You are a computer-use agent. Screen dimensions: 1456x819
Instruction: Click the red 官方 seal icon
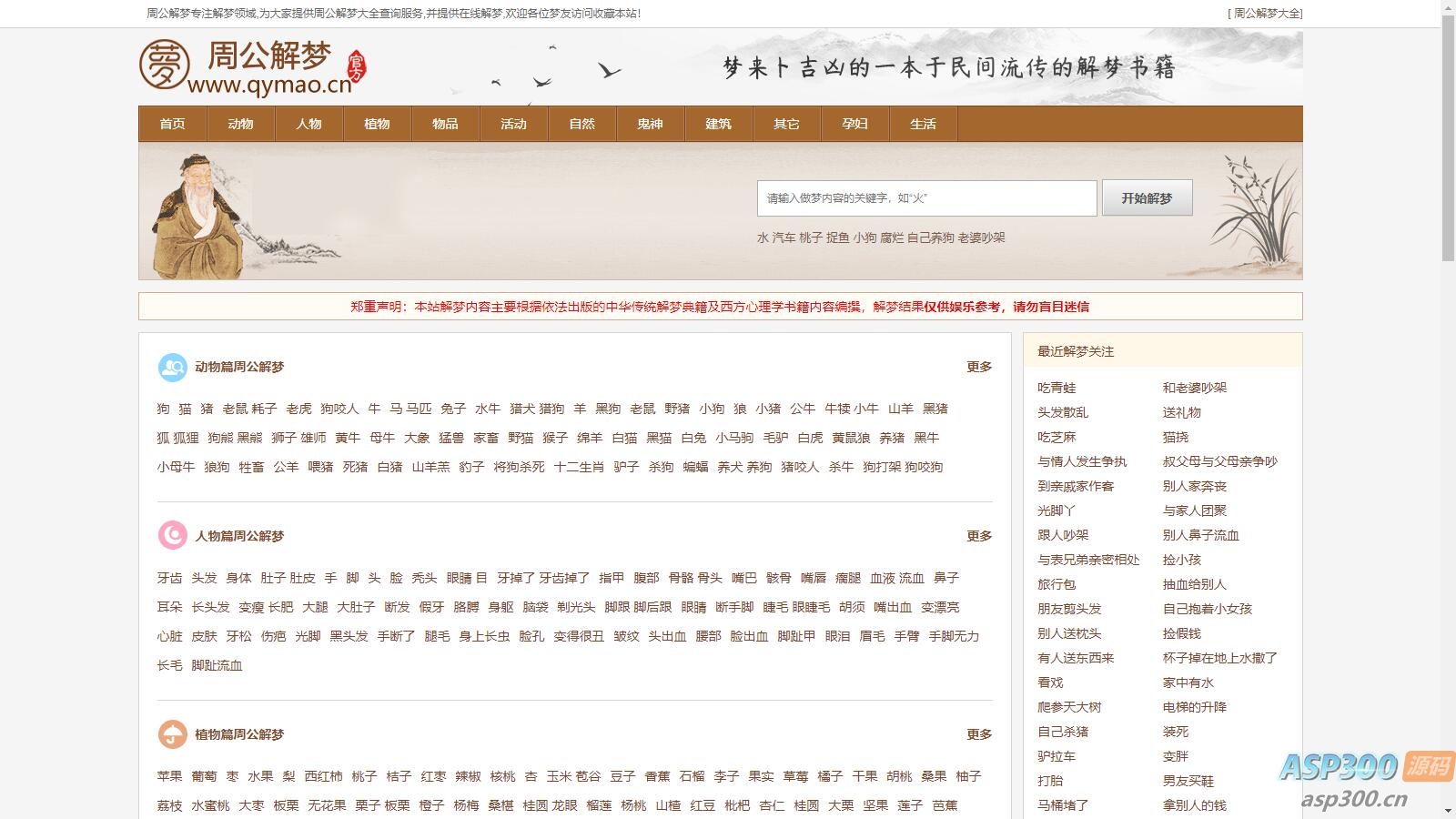357,67
